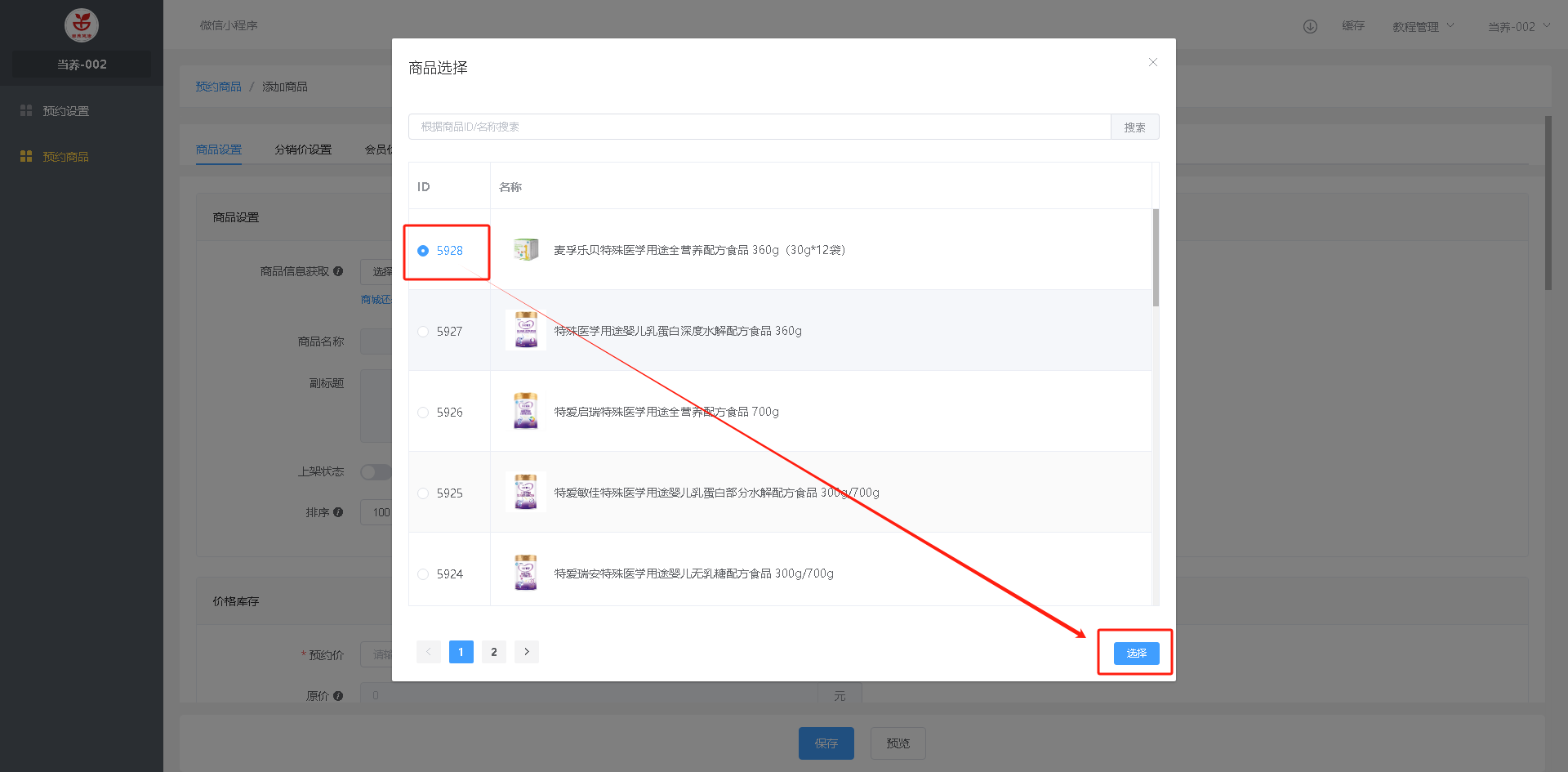Select radio button for product 5925
1568x772 pixels.
[423, 493]
